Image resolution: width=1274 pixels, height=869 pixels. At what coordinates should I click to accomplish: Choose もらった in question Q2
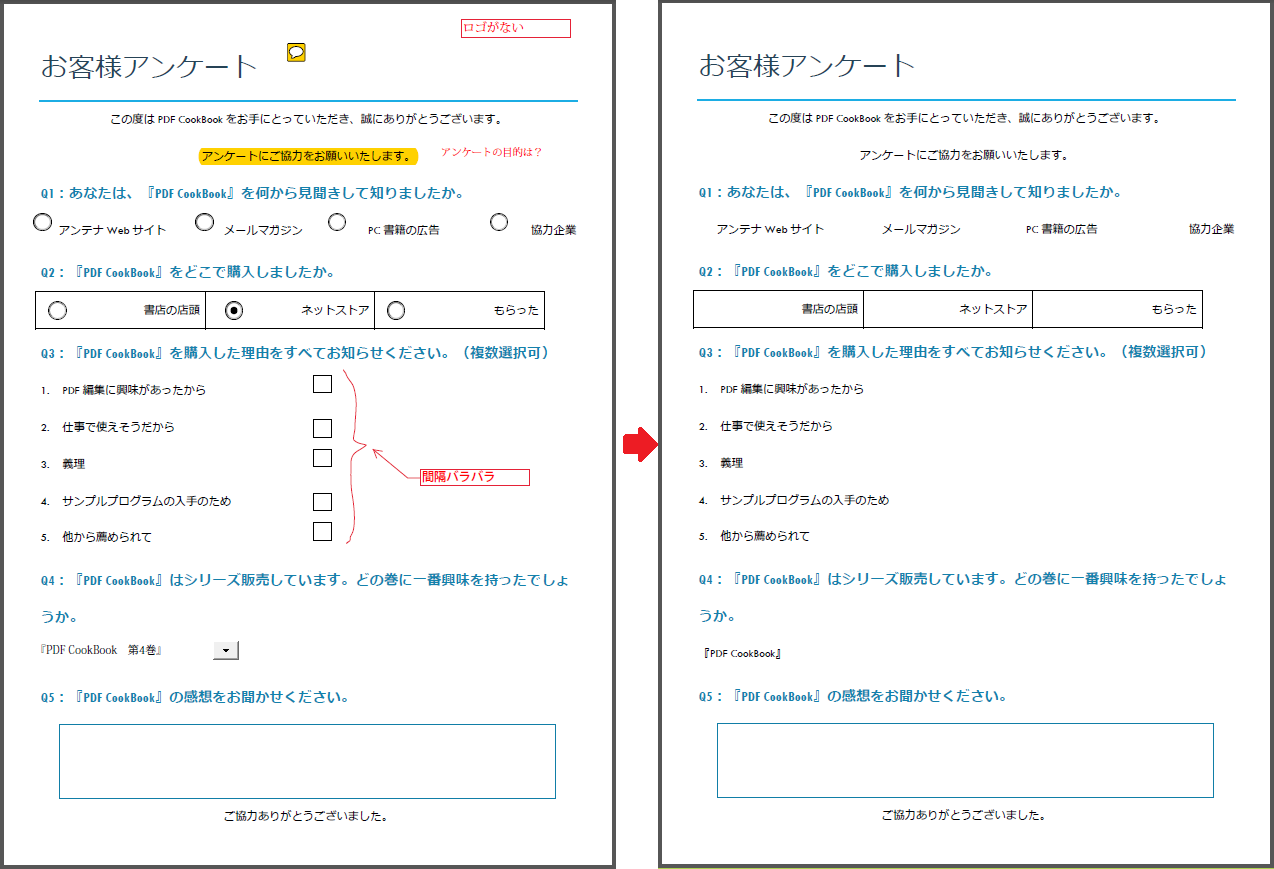pos(396,310)
